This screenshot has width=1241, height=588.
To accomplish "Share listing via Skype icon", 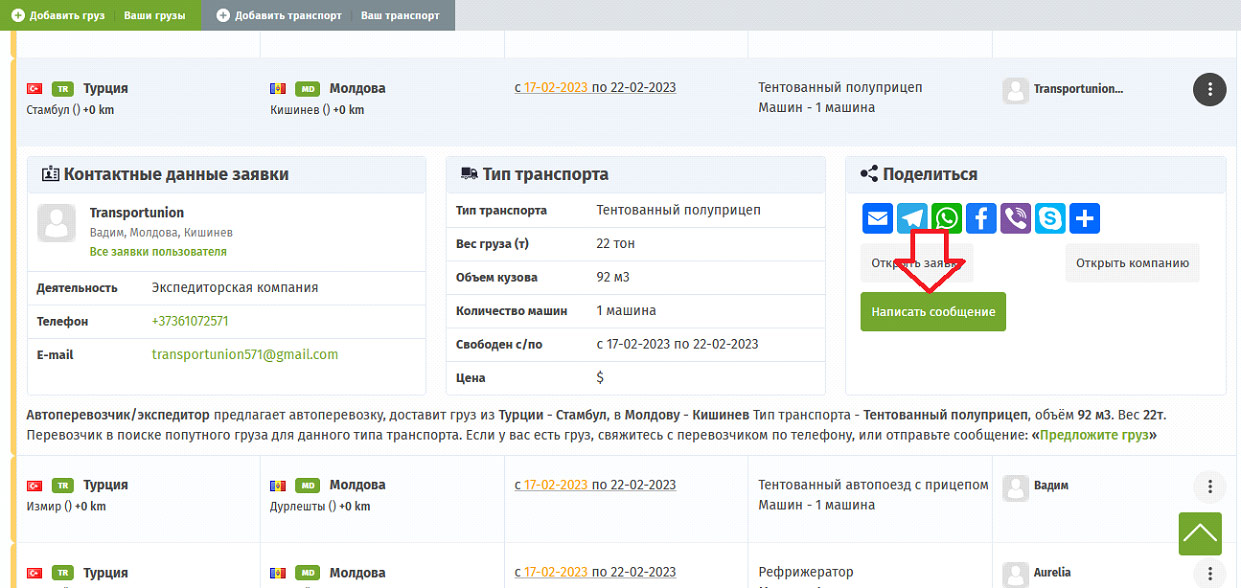I will (1050, 218).
